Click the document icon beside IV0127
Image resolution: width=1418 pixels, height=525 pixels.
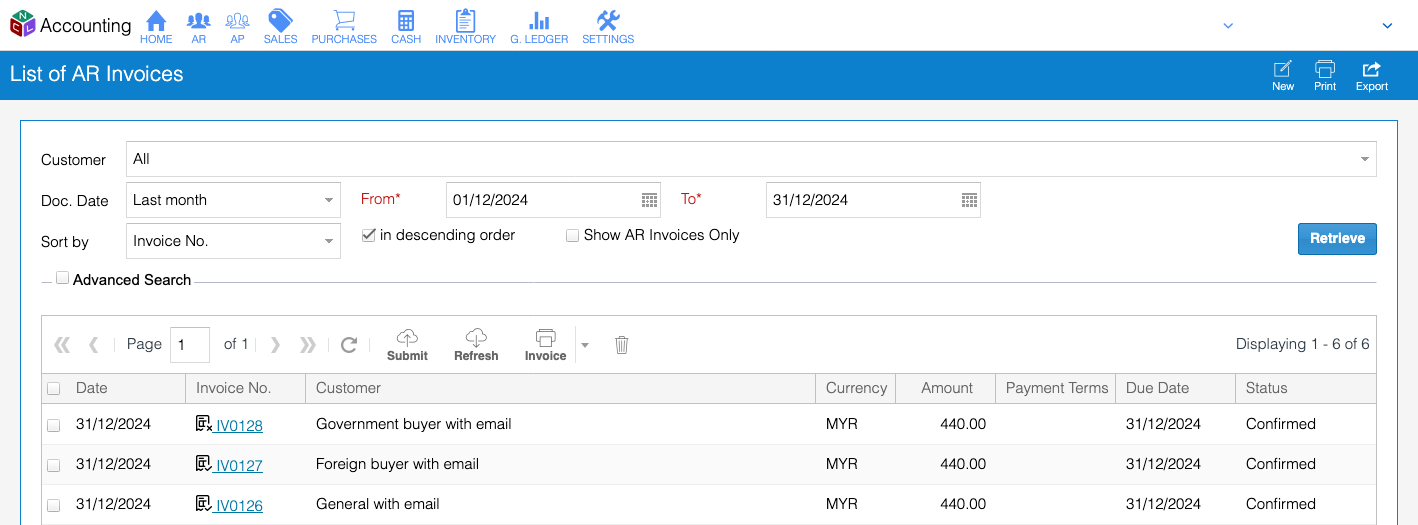pyautogui.click(x=204, y=464)
